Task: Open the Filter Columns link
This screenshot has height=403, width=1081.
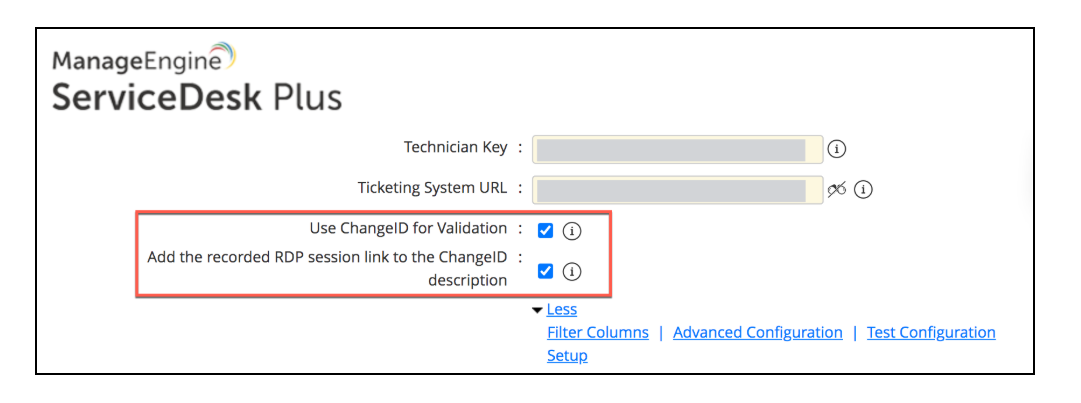Action: click(x=598, y=333)
